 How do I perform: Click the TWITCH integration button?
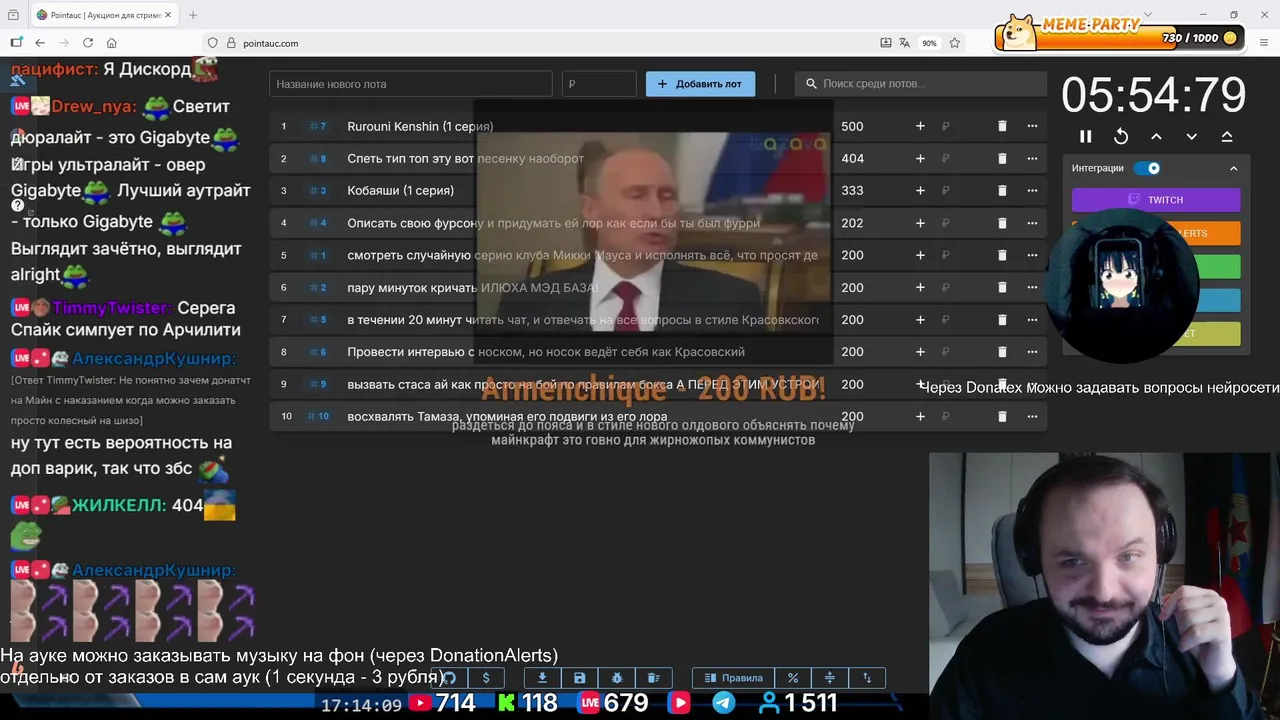coord(1156,200)
